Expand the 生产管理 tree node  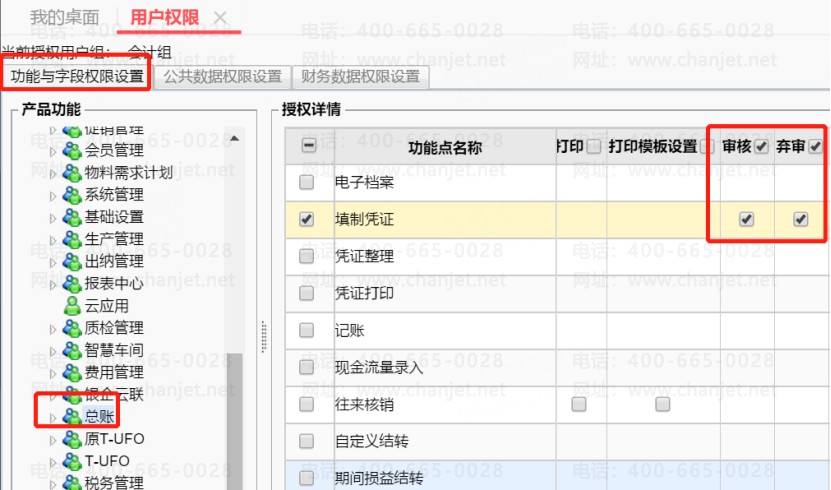[x=53, y=239]
